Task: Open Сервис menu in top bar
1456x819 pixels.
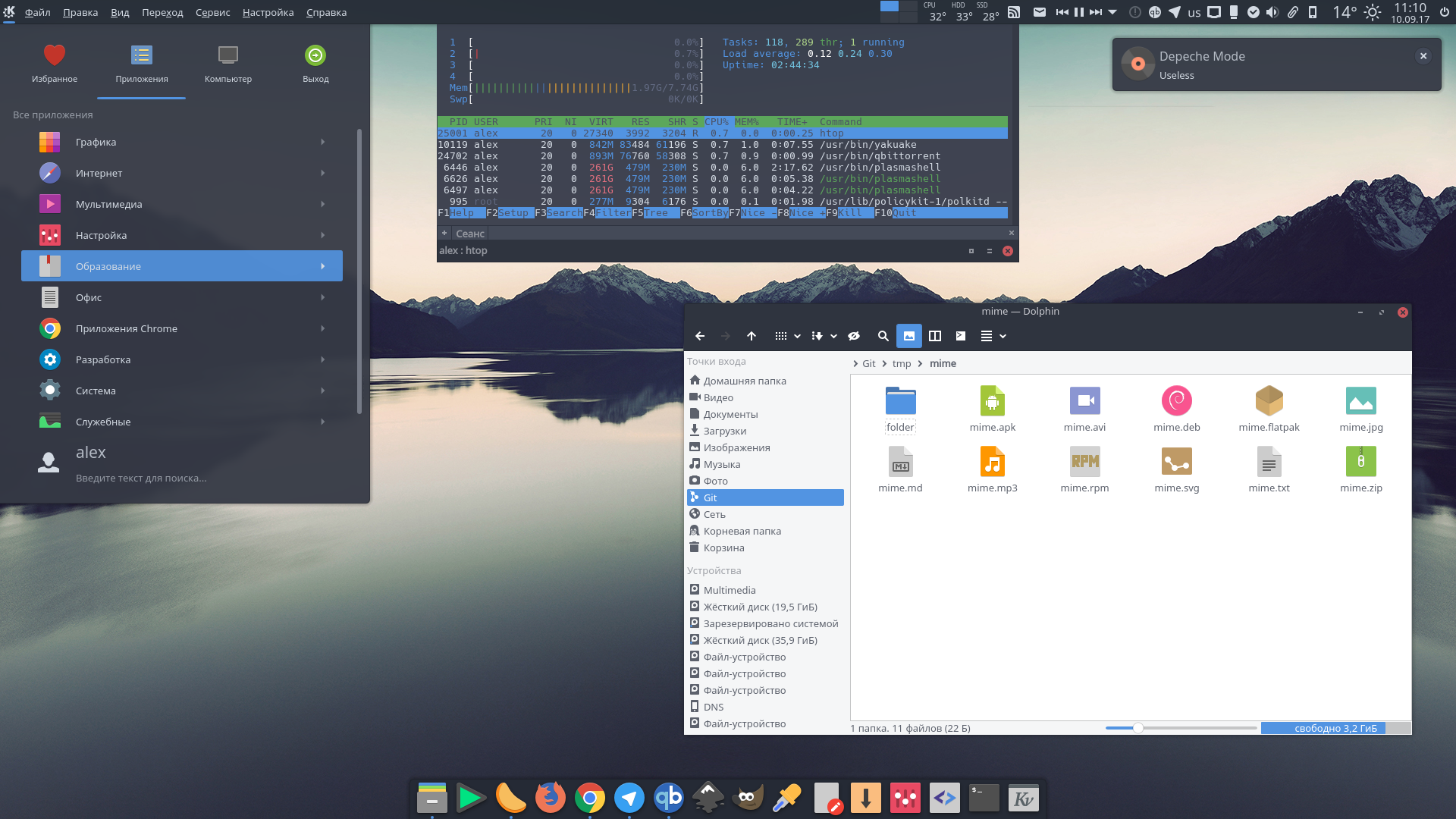Action: (x=212, y=12)
